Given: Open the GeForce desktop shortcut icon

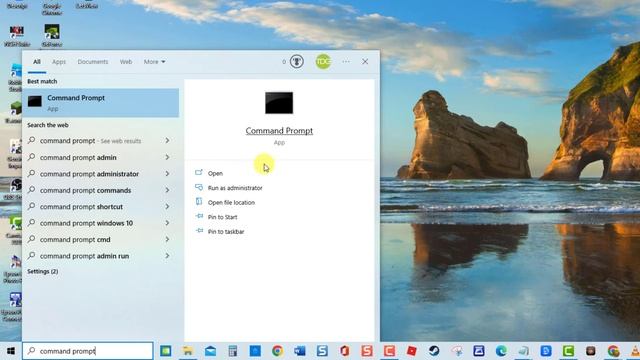Looking at the screenshot, I should pyautogui.click(x=52, y=36).
